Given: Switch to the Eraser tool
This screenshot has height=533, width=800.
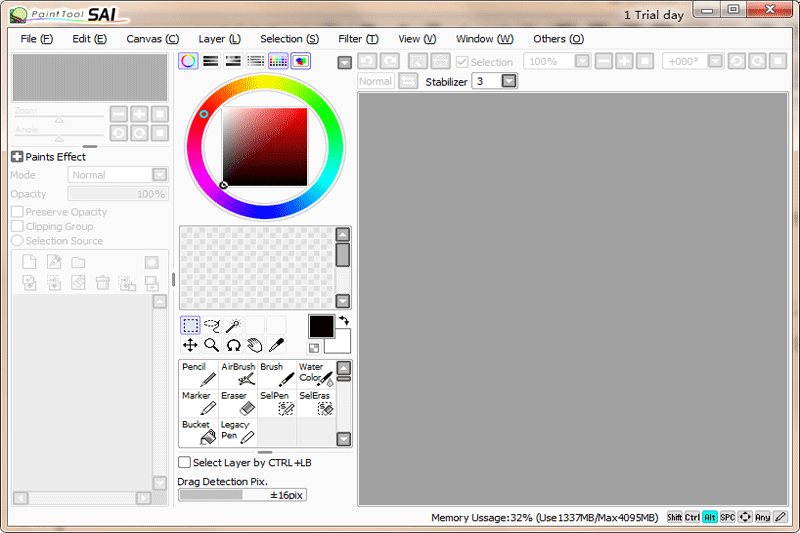Looking at the screenshot, I should [237, 403].
